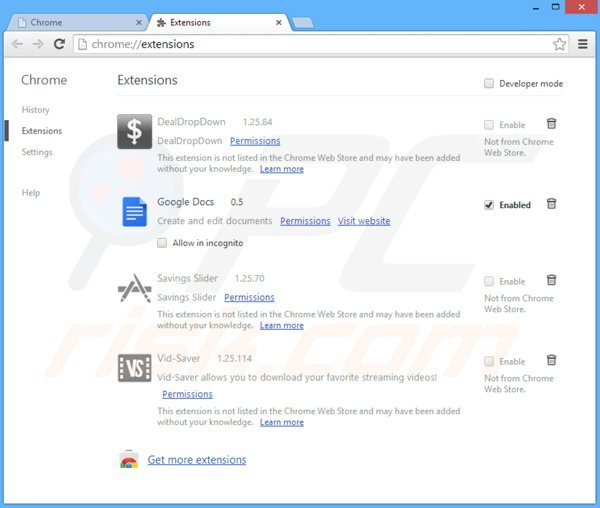Maximize the Chrome window
Screen dimensions: 600x508
point(555,7)
